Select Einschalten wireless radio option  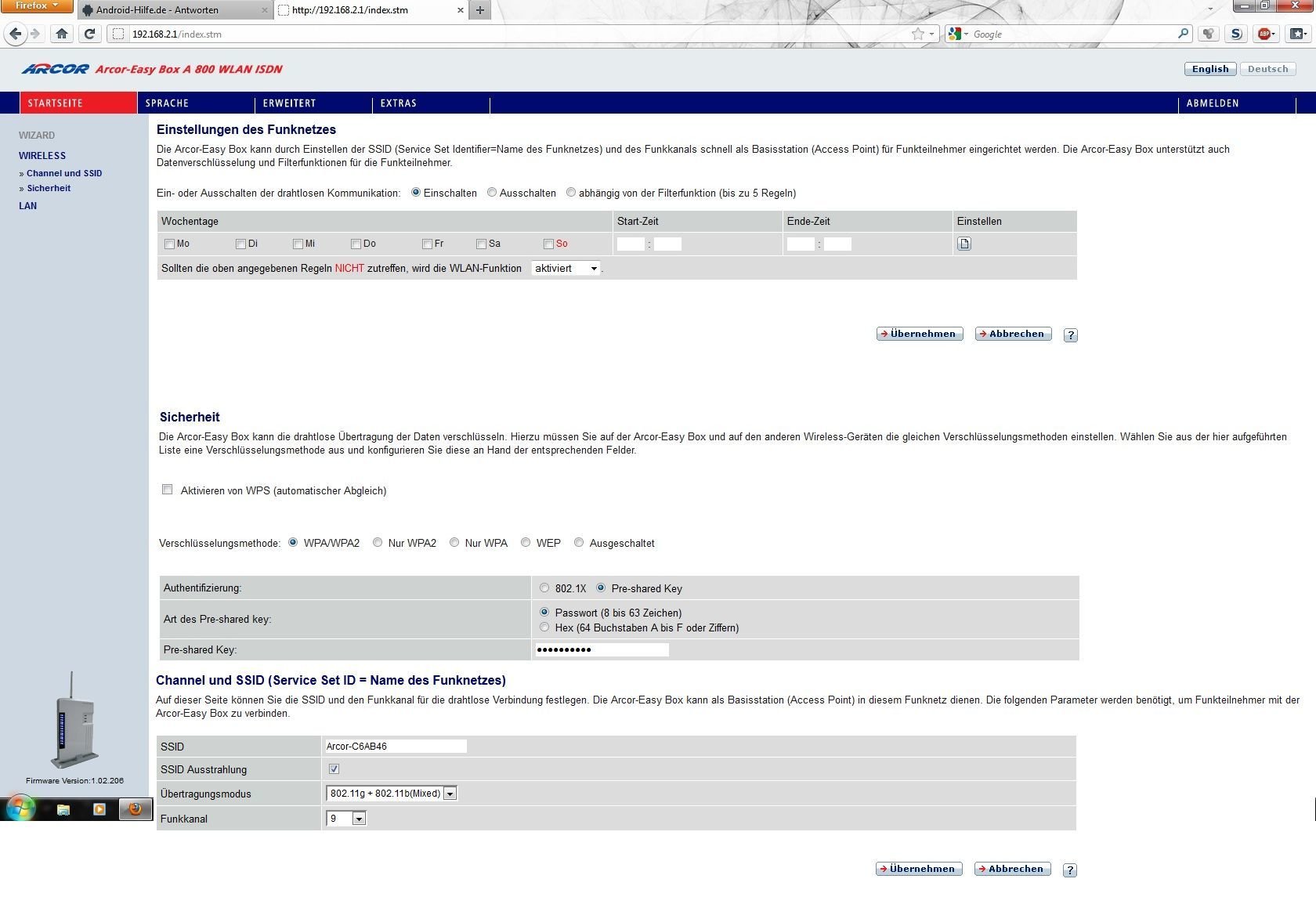click(416, 193)
